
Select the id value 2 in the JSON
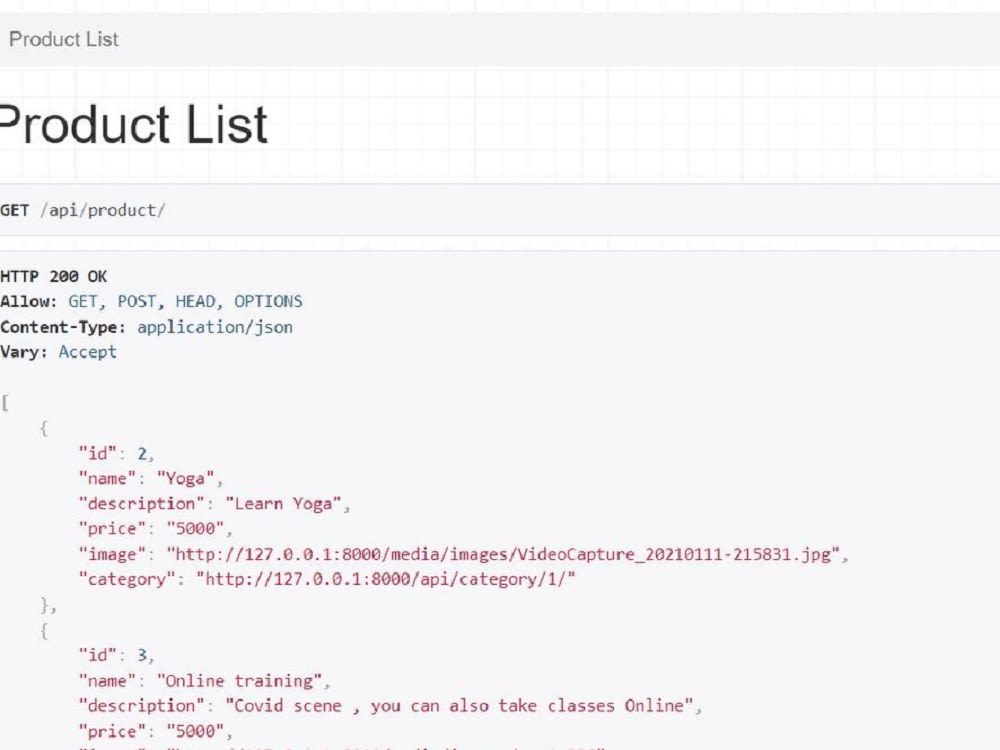(x=142, y=453)
